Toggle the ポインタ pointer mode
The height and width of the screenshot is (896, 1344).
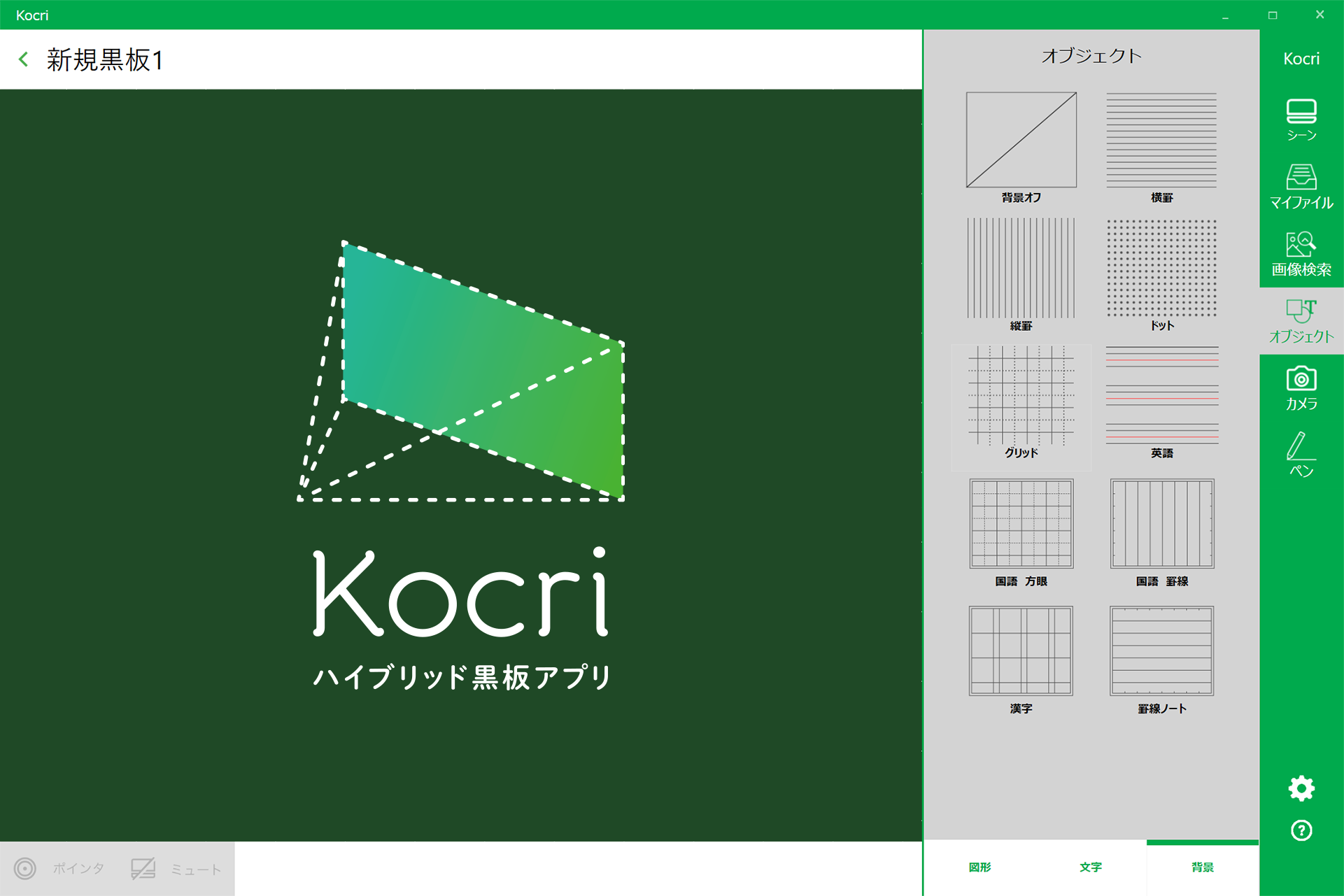tap(59, 869)
